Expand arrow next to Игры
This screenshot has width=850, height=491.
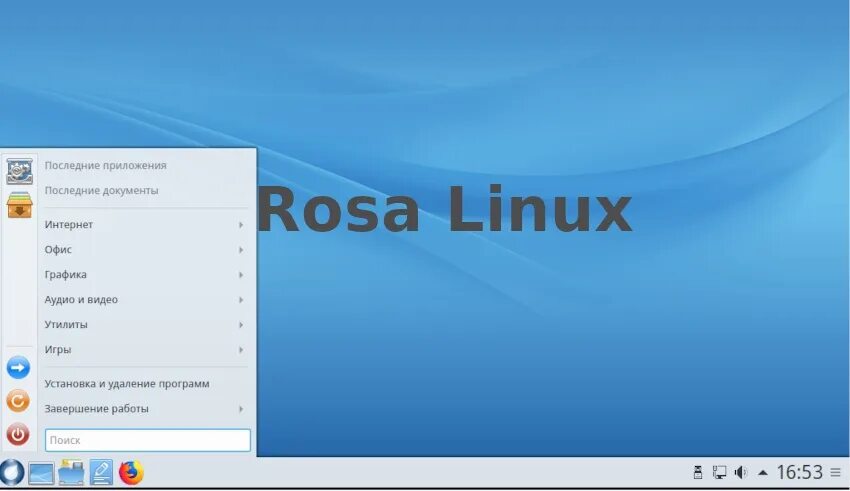click(241, 349)
